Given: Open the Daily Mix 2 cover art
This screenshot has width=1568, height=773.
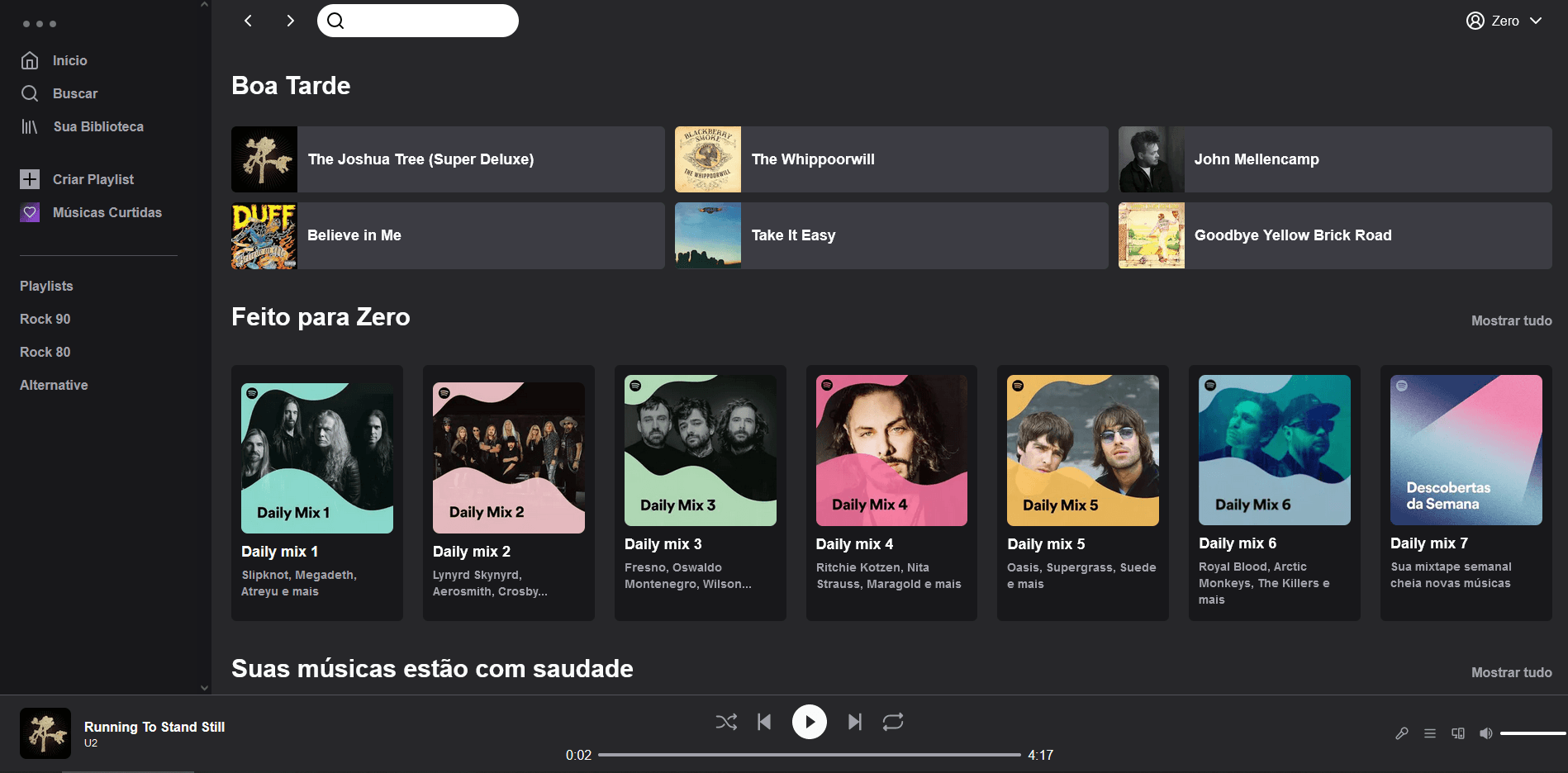Looking at the screenshot, I should point(509,458).
